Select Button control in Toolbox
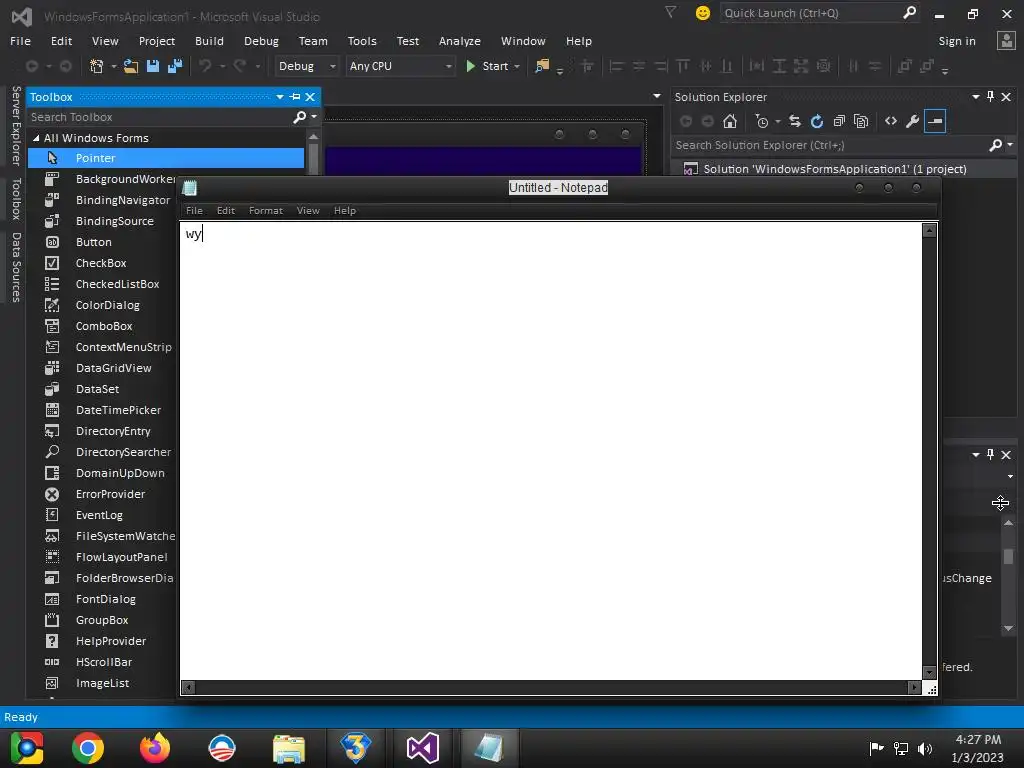1024x768 pixels. click(93, 242)
